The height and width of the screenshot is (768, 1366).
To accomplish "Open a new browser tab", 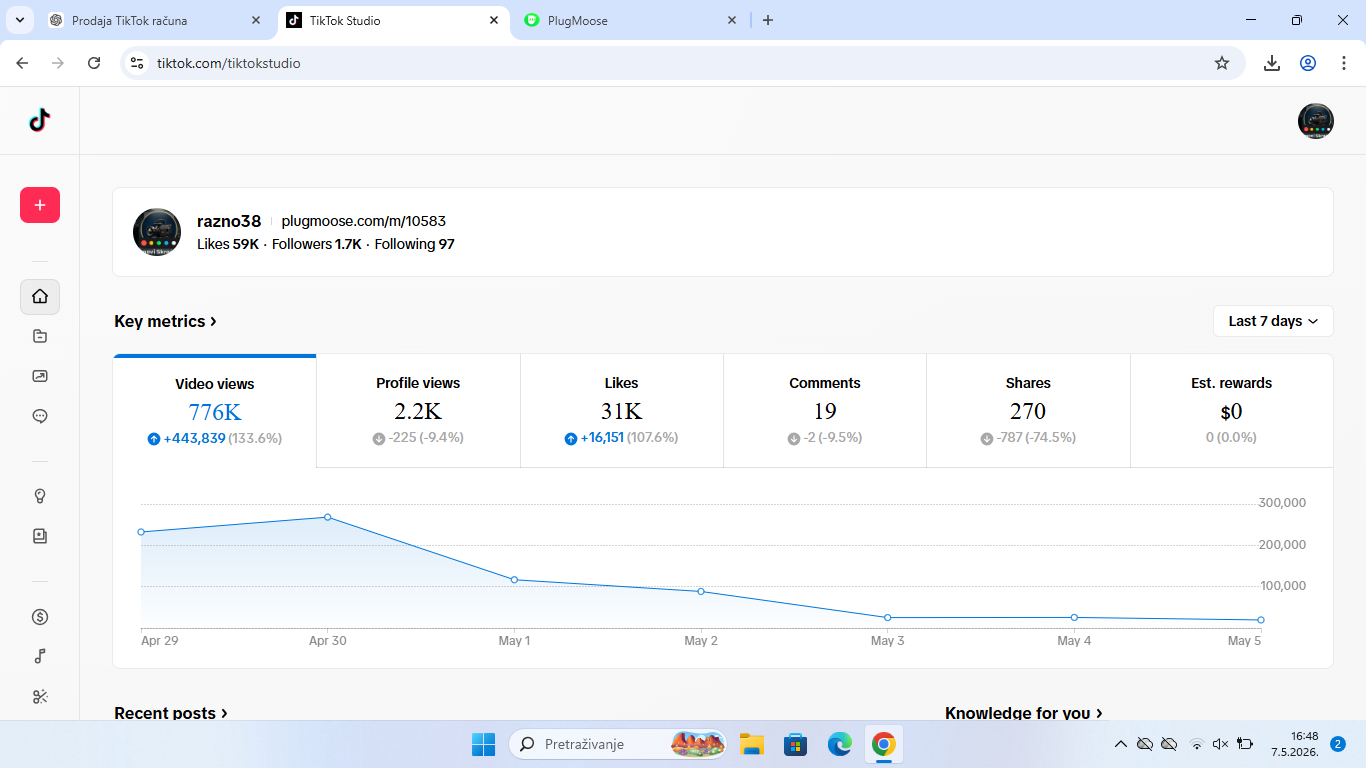I will point(768,20).
